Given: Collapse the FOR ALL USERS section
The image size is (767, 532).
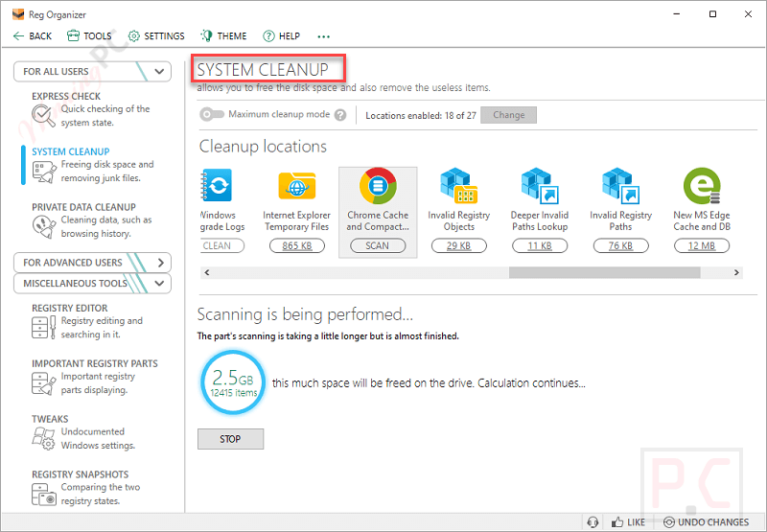Looking at the screenshot, I should click(92, 71).
